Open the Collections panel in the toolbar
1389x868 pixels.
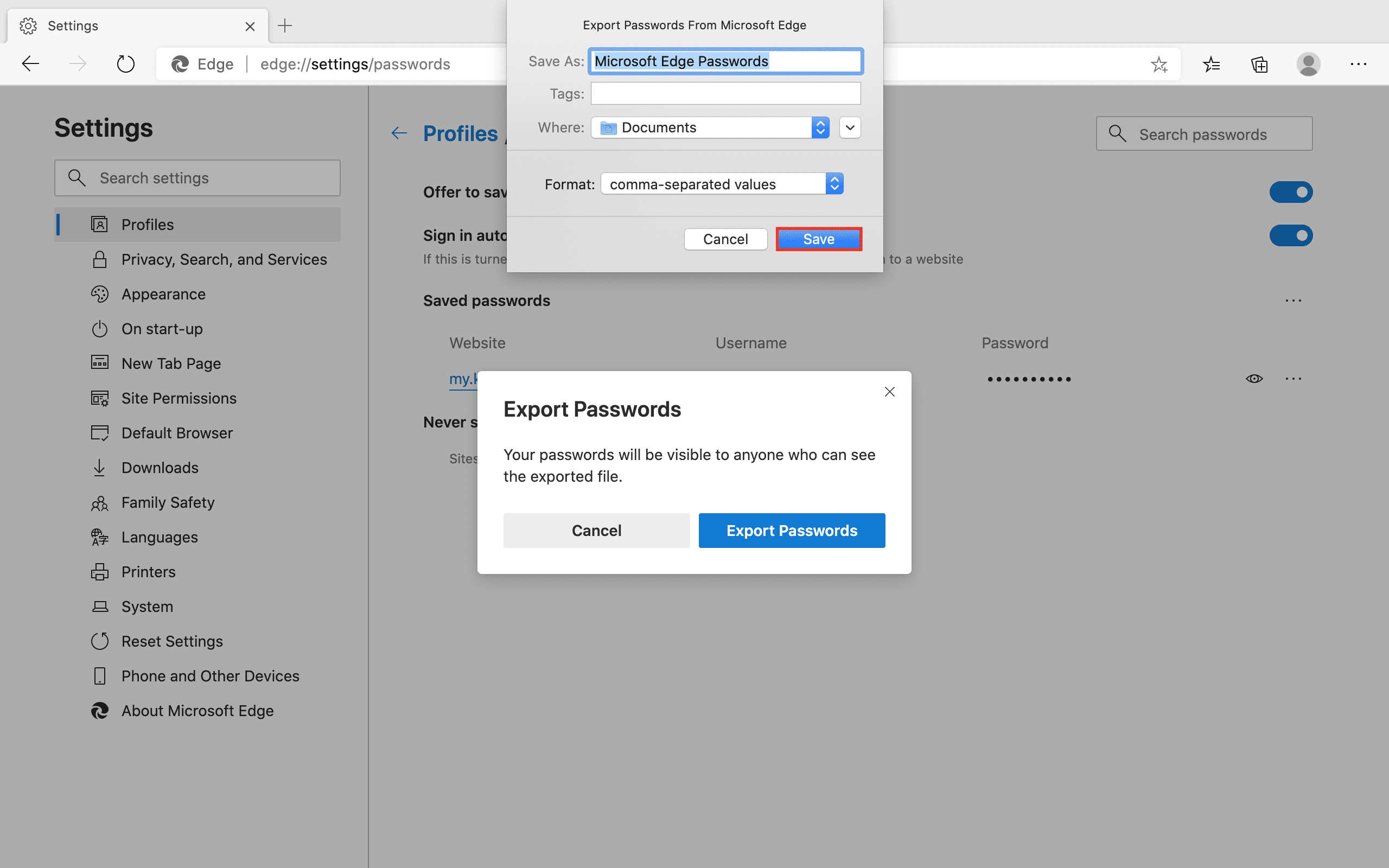coord(1259,63)
